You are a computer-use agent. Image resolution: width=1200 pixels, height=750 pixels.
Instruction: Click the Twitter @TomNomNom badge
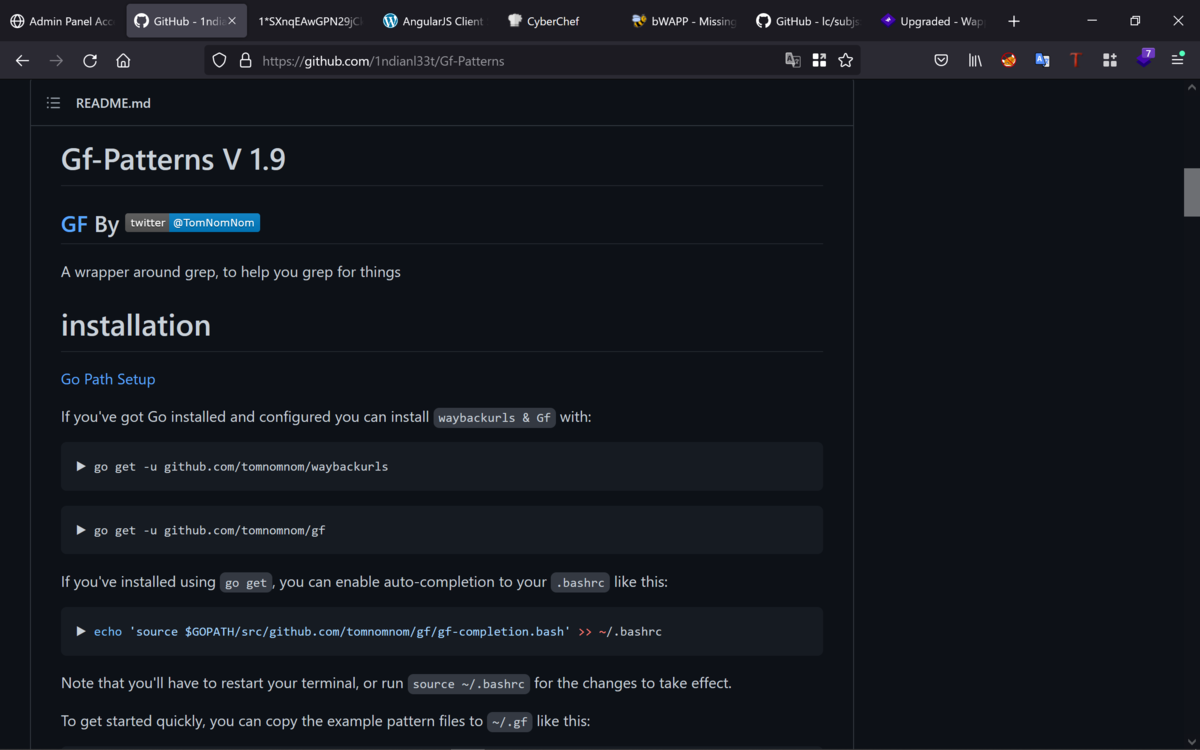tap(193, 223)
